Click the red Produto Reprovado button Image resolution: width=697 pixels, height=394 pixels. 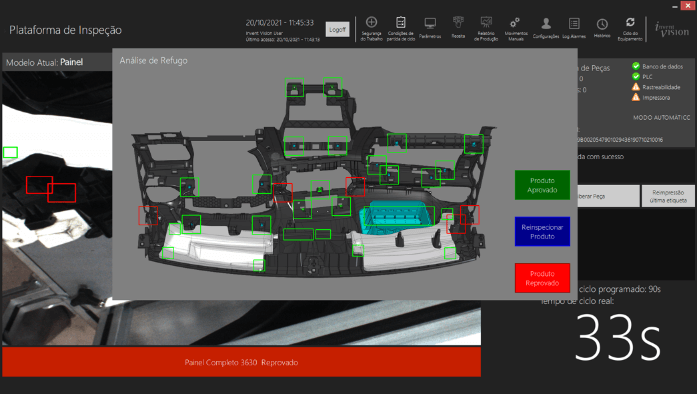coord(542,278)
